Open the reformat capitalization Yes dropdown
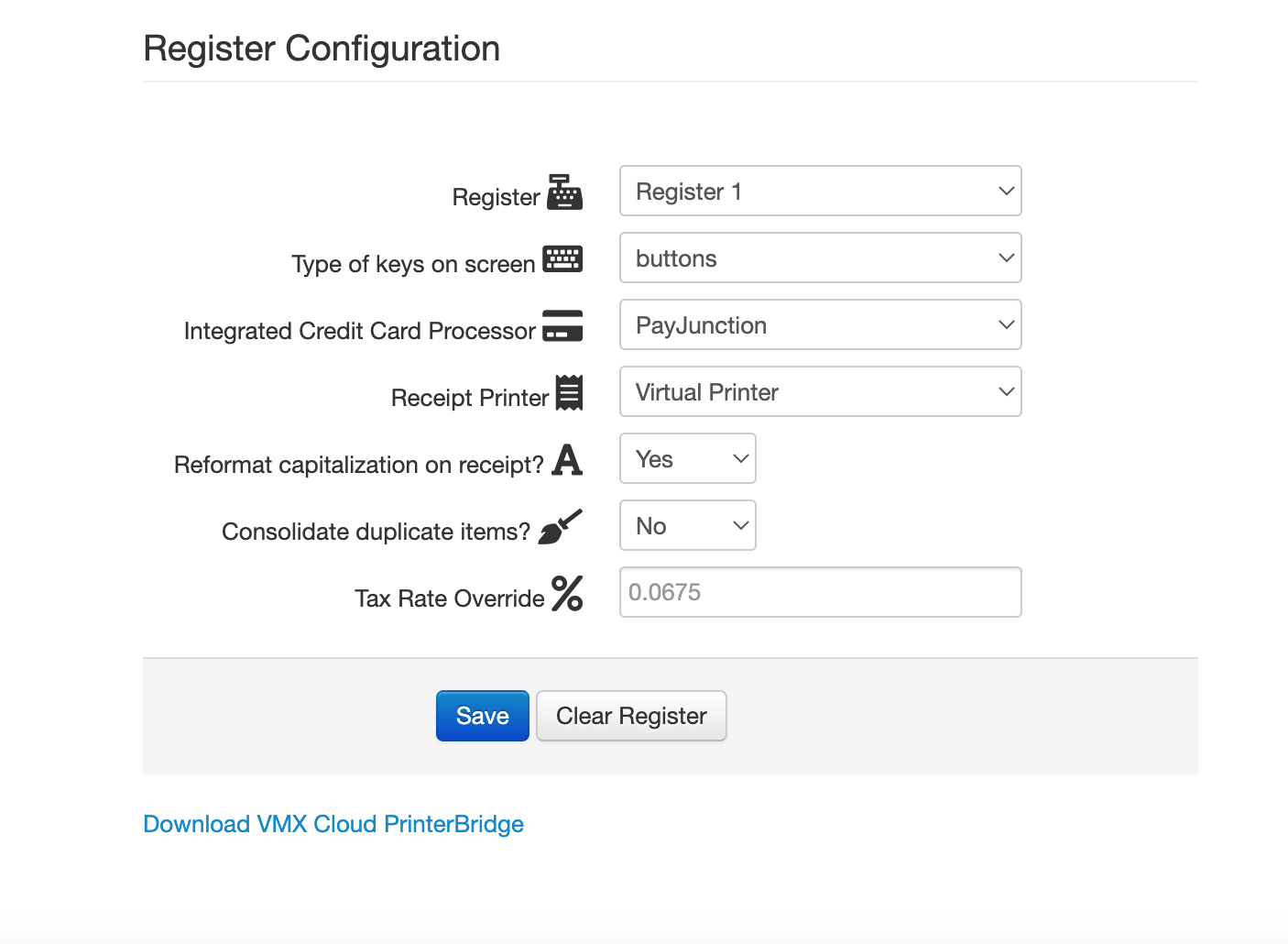1288x944 pixels. (x=687, y=459)
